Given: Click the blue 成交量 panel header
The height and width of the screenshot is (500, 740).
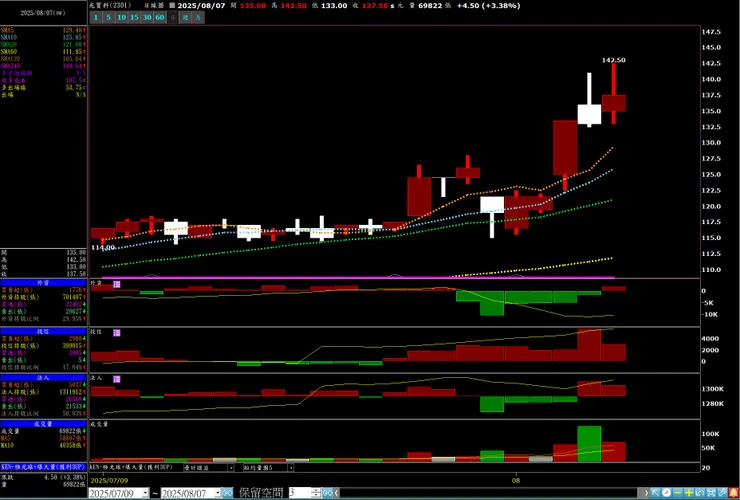Looking at the screenshot, I should tap(43, 424).
